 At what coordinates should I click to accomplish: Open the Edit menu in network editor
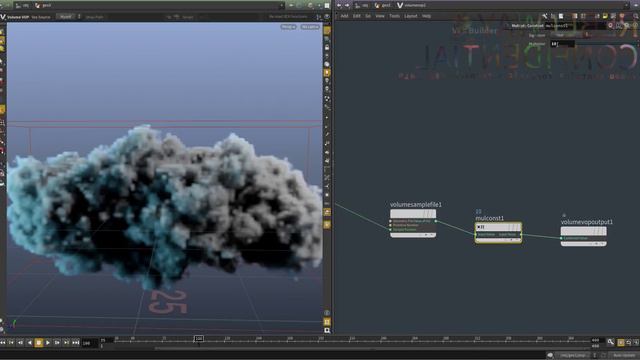pos(357,16)
